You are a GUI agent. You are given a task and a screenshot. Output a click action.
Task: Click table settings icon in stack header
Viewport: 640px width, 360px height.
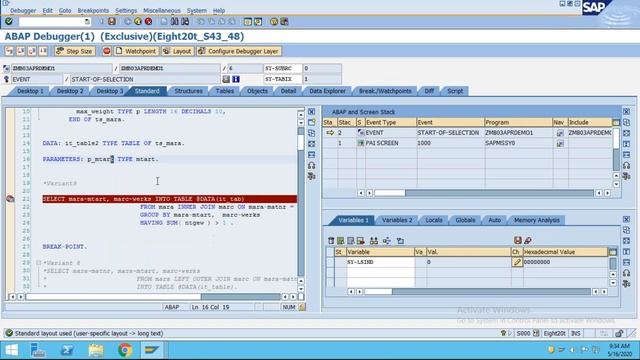point(616,122)
